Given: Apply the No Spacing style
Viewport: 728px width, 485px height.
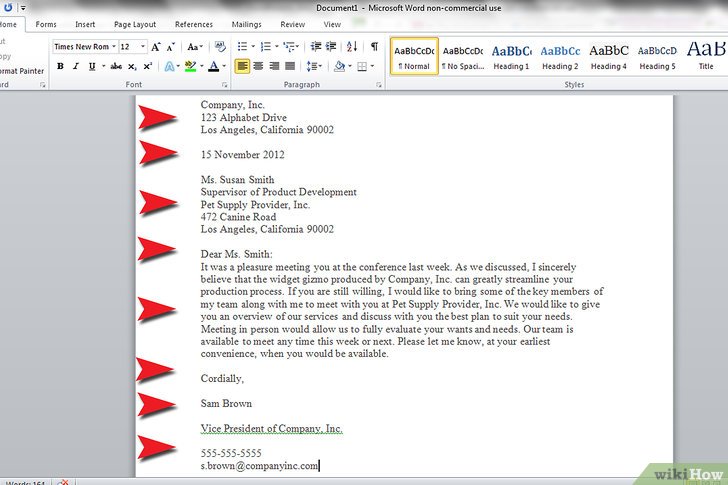Looking at the screenshot, I should pyautogui.click(x=463, y=57).
